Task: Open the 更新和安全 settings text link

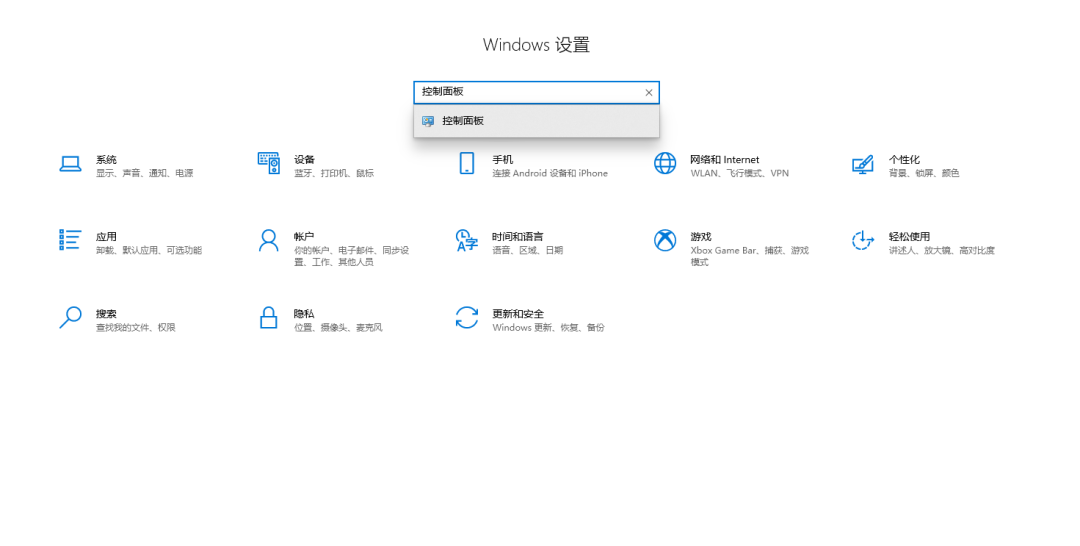Action: tap(517, 314)
